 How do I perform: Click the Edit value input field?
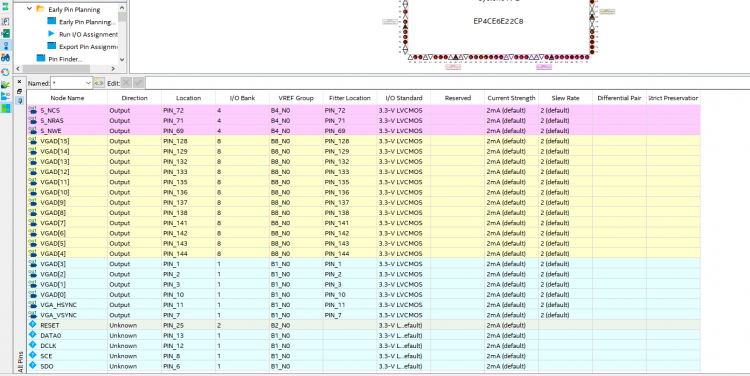447,83
